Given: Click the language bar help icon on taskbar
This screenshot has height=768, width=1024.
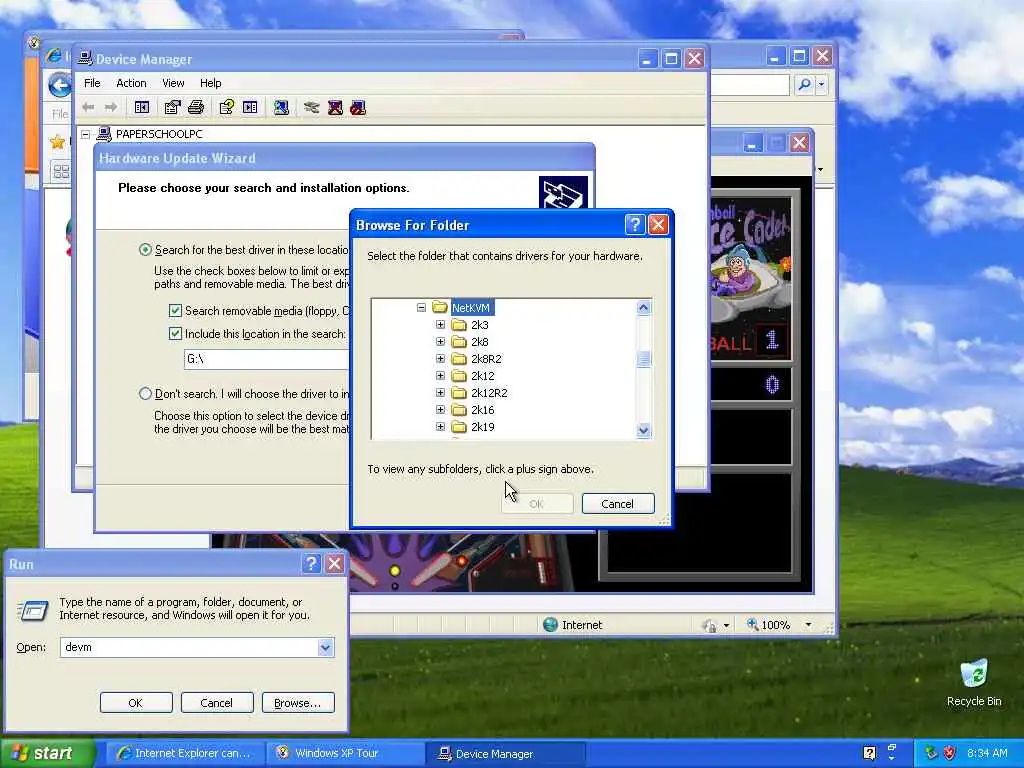Looking at the screenshot, I should (x=869, y=753).
